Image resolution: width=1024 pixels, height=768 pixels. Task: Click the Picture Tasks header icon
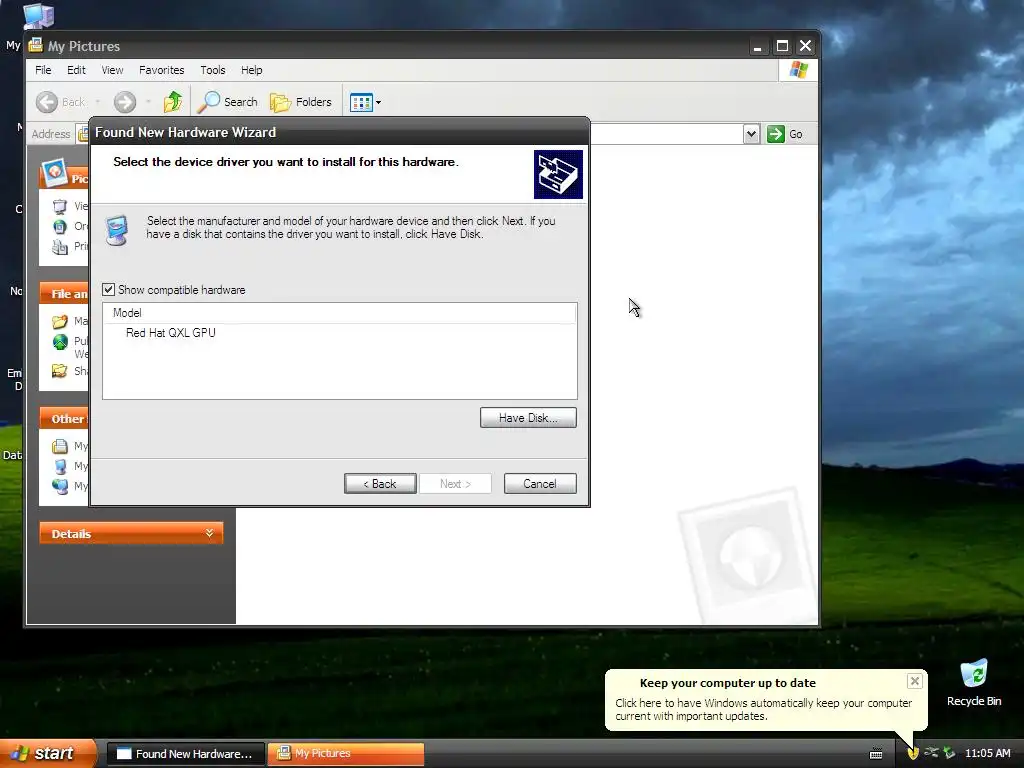pos(54,172)
